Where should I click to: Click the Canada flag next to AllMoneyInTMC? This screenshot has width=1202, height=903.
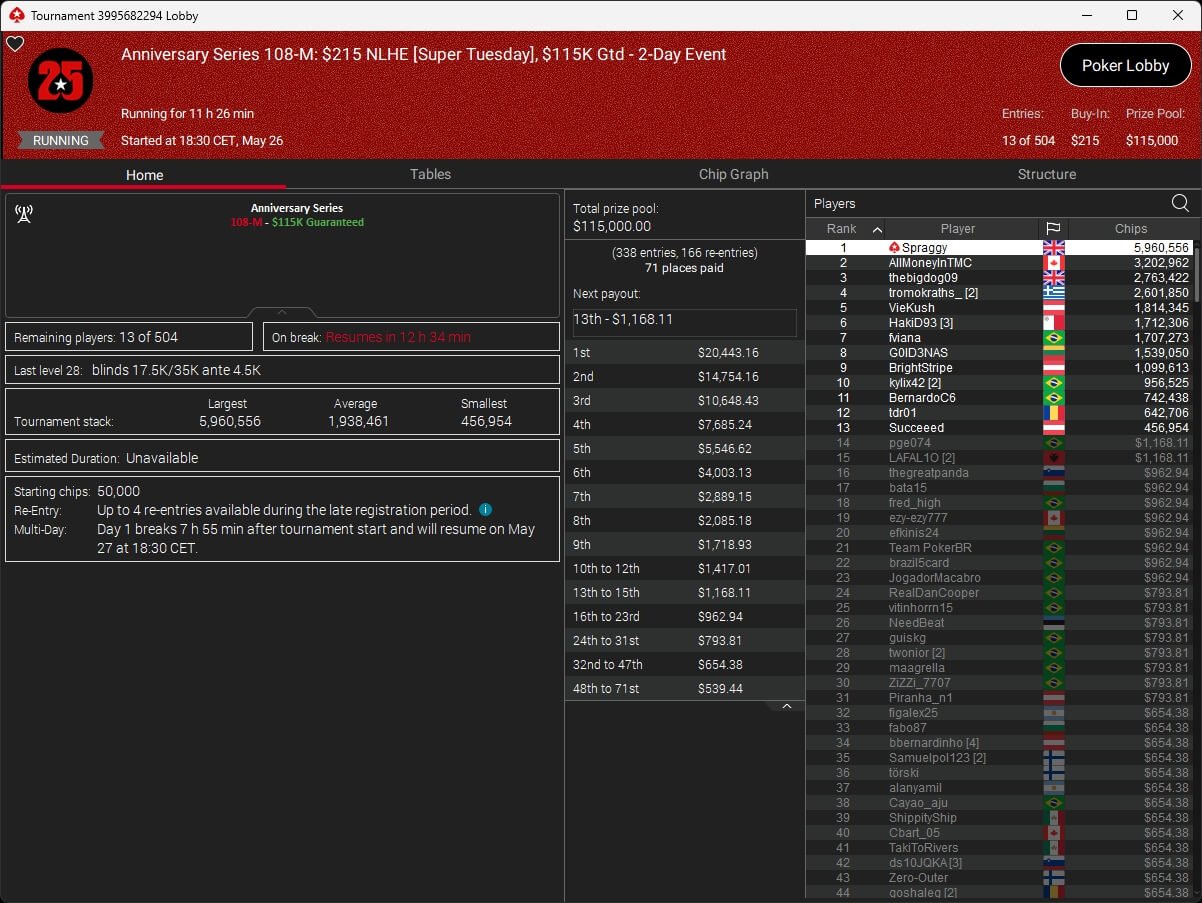click(x=1053, y=262)
